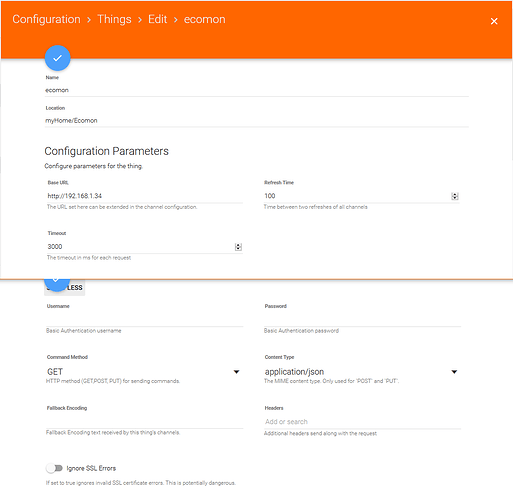Click the Timeout spinner arrows

(238, 247)
